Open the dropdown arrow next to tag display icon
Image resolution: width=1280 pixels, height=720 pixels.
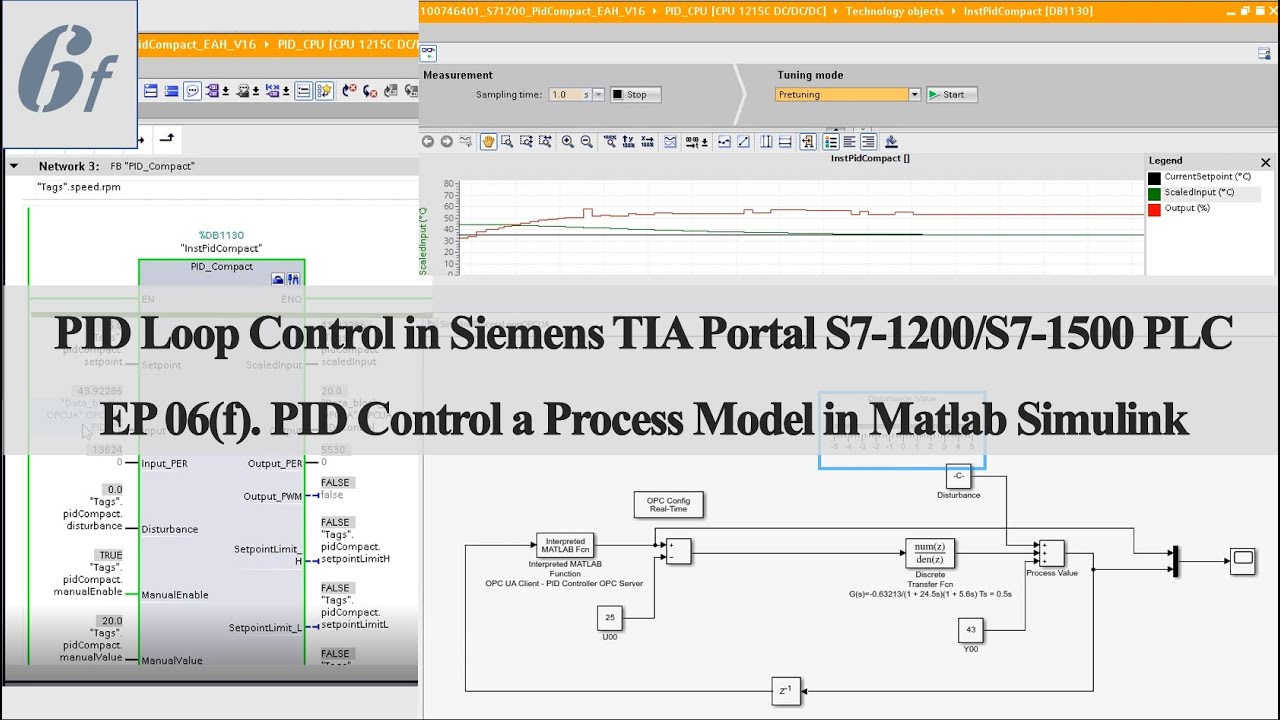coord(226,91)
